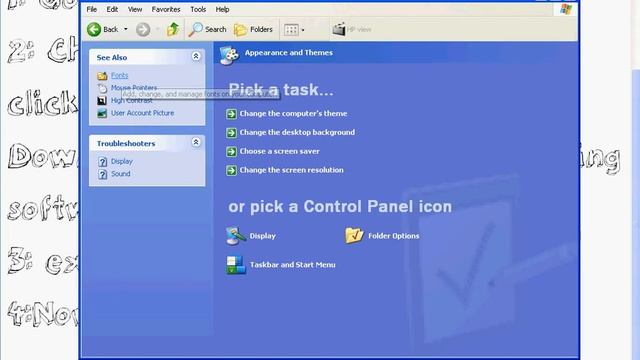Image resolution: width=640 pixels, height=360 pixels.
Task: Open the Back history dropdown arrow
Action: (126, 29)
